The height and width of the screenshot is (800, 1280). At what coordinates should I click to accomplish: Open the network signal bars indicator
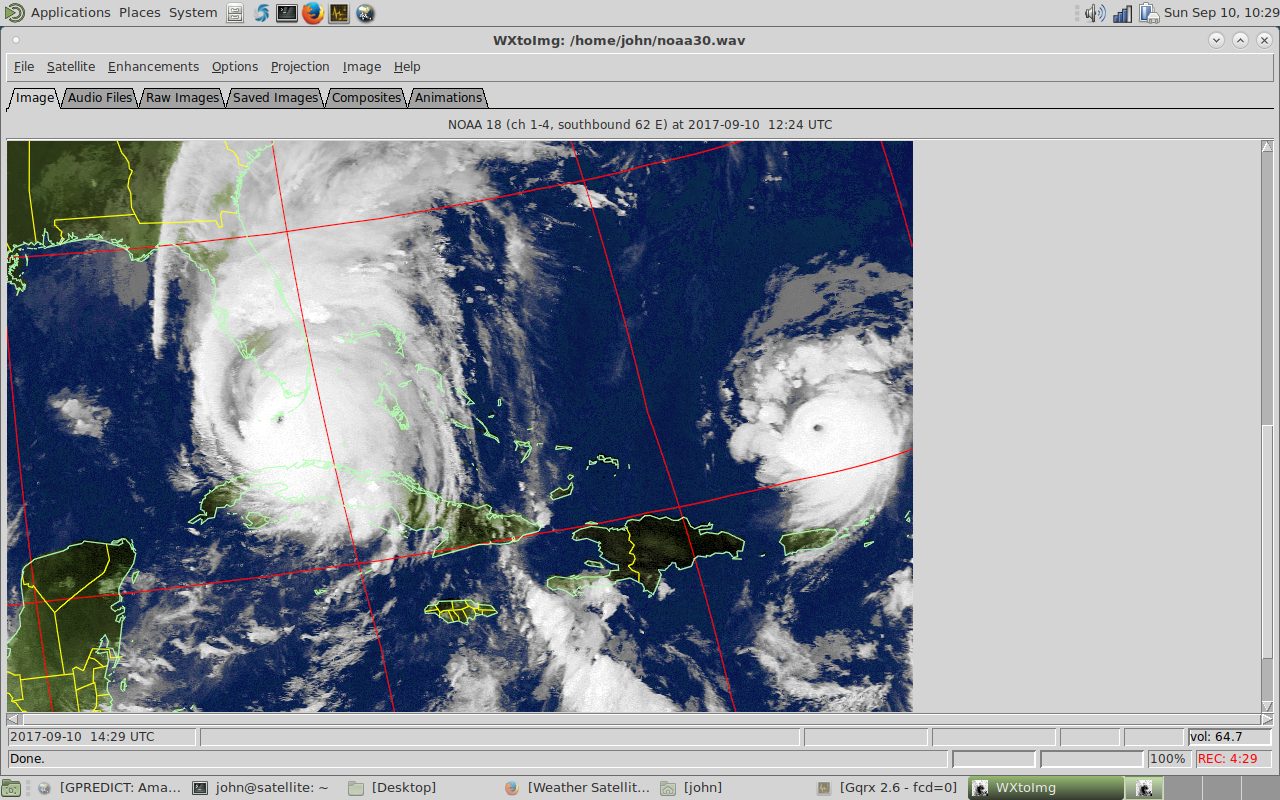(1122, 13)
